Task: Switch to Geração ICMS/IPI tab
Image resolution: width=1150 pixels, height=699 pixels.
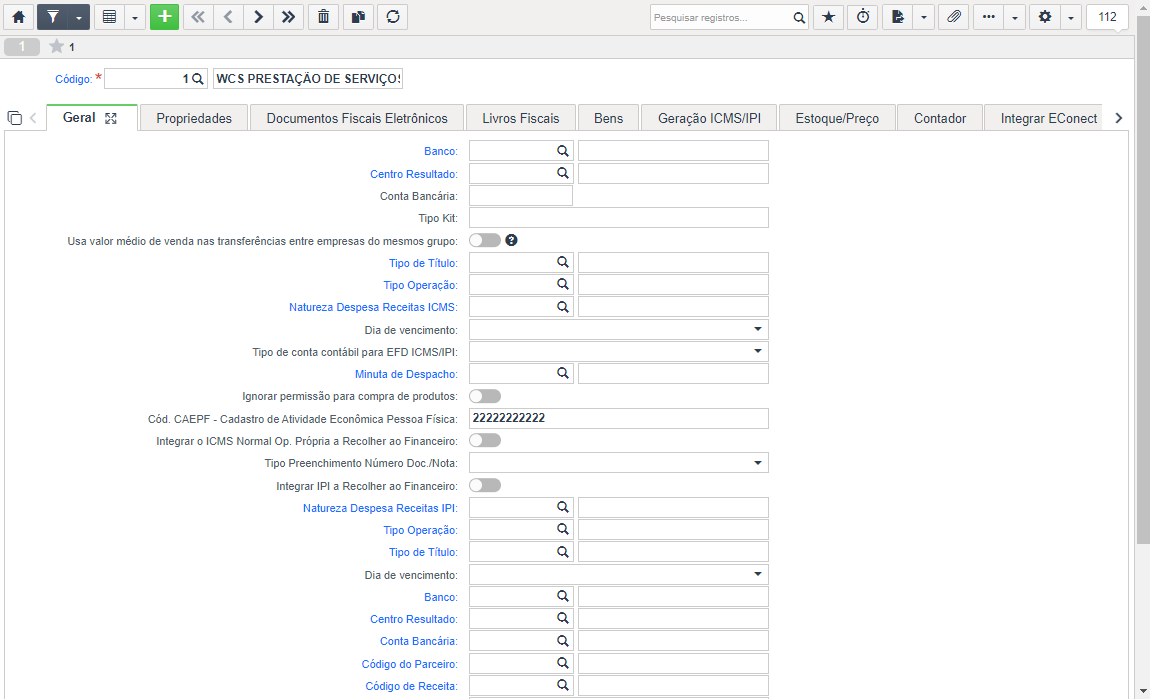Action: click(x=709, y=118)
